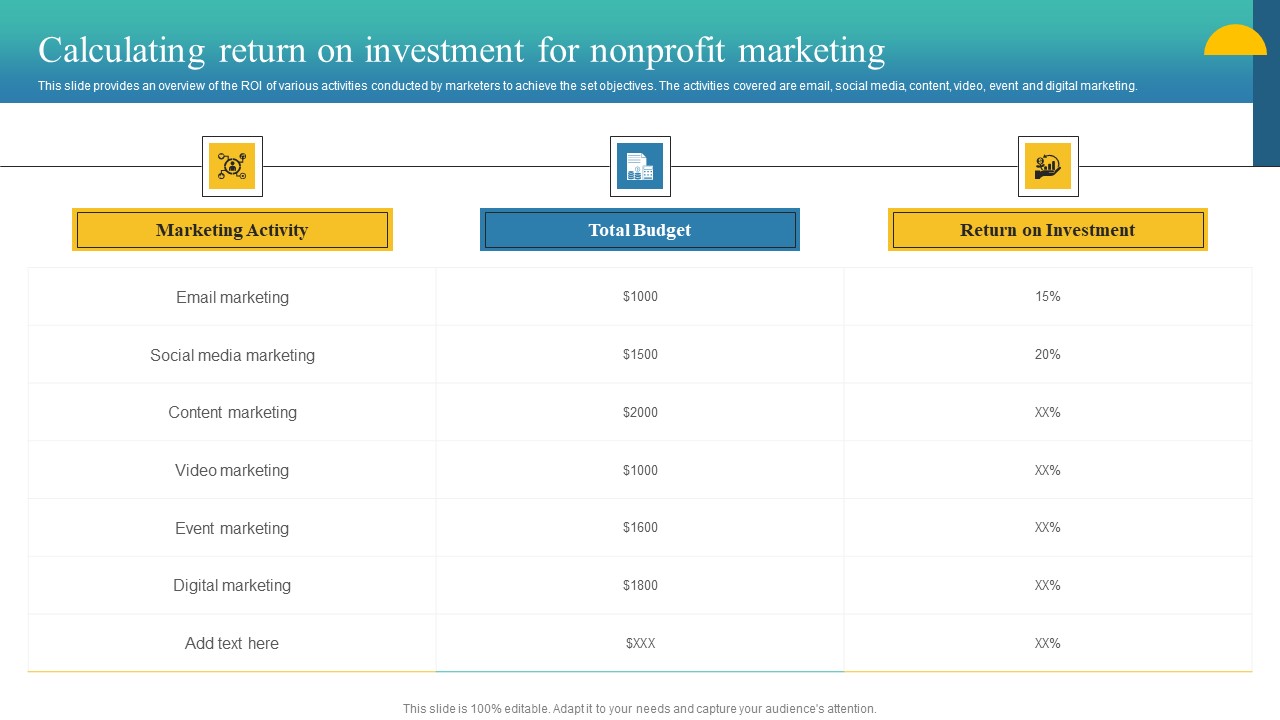
Task: Click the slide description paragraph under the title
Action: click(x=588, y=86)
